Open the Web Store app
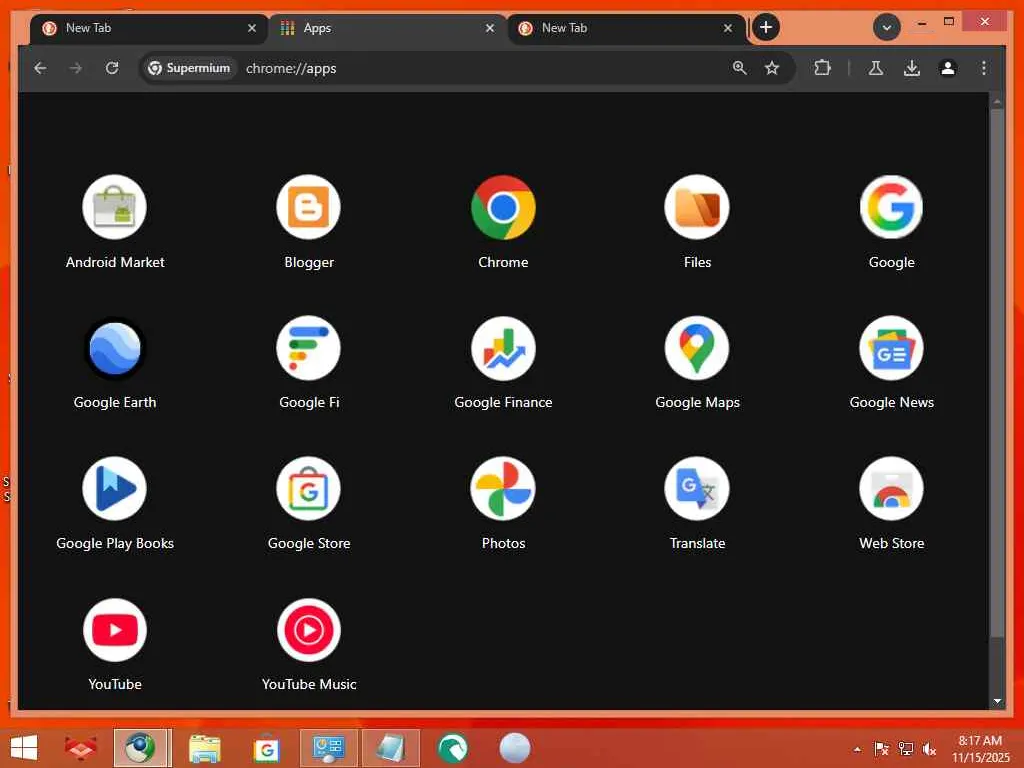Viewport: 1024px width, 768px height. point(891,488)
